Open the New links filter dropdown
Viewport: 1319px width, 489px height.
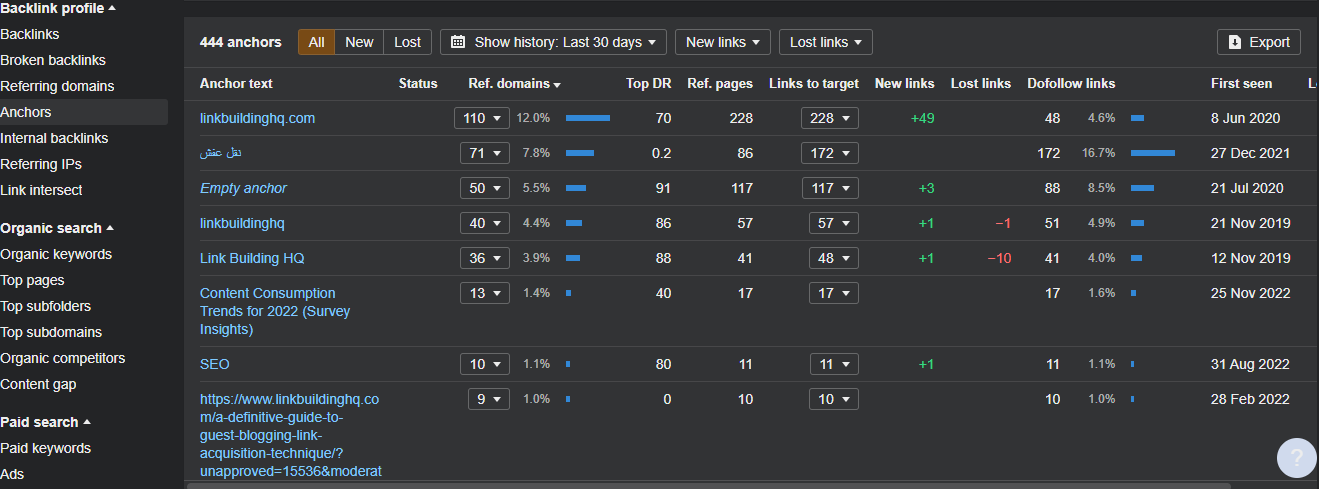click(723, 42)
